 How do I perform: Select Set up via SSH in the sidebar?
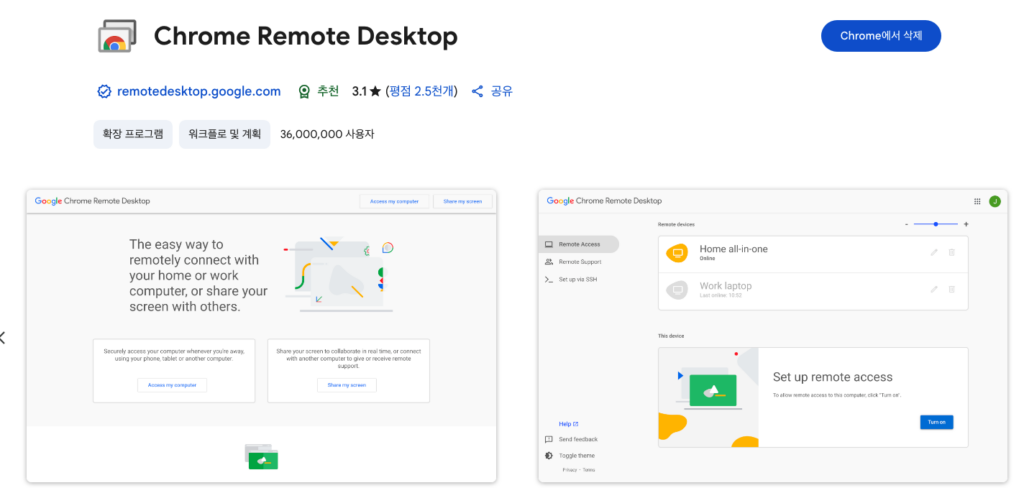(x=579, y=279)
